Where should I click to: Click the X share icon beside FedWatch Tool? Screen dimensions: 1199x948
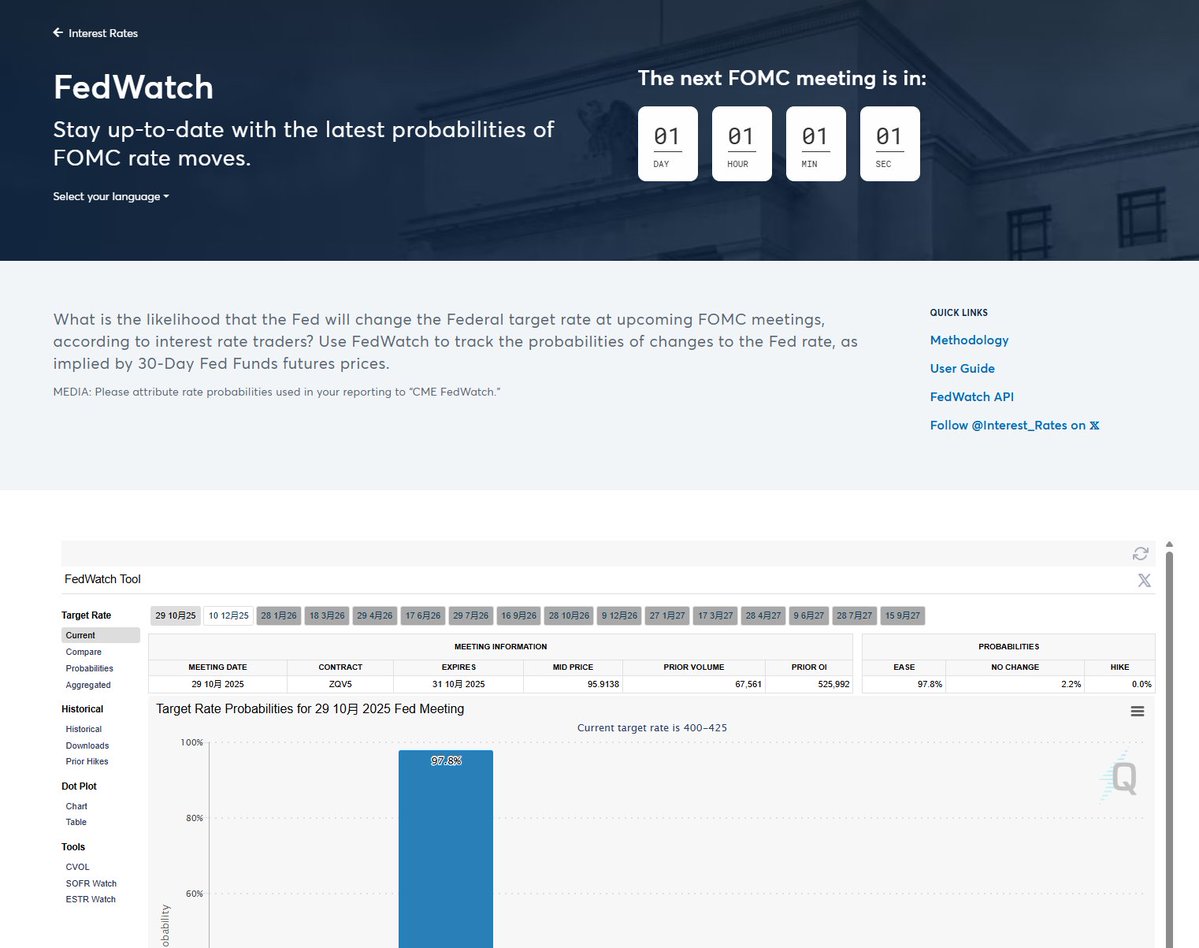point(1144,580)
